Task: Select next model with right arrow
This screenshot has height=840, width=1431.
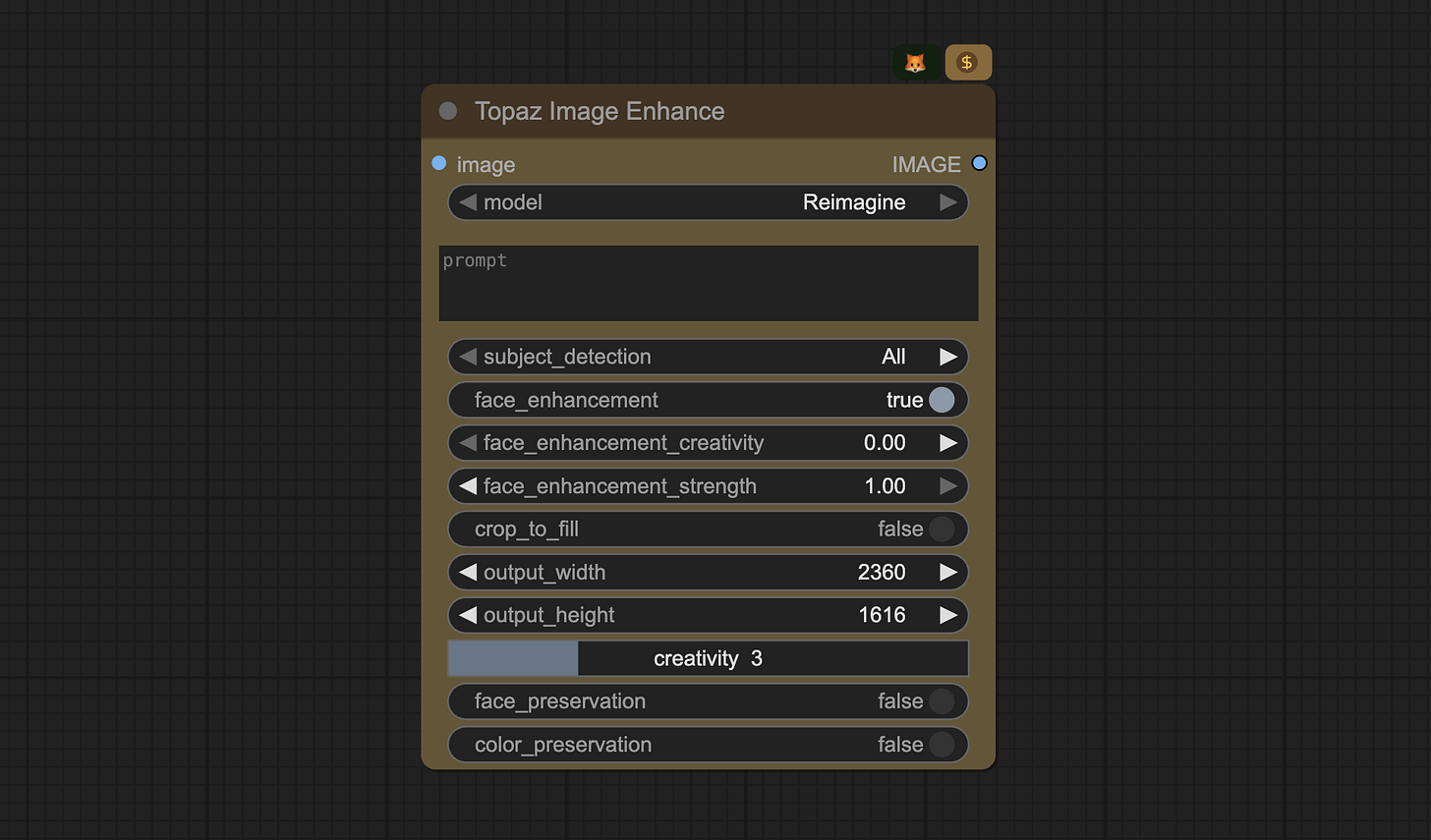Action: pyautogui.click(x=947, y=202)
